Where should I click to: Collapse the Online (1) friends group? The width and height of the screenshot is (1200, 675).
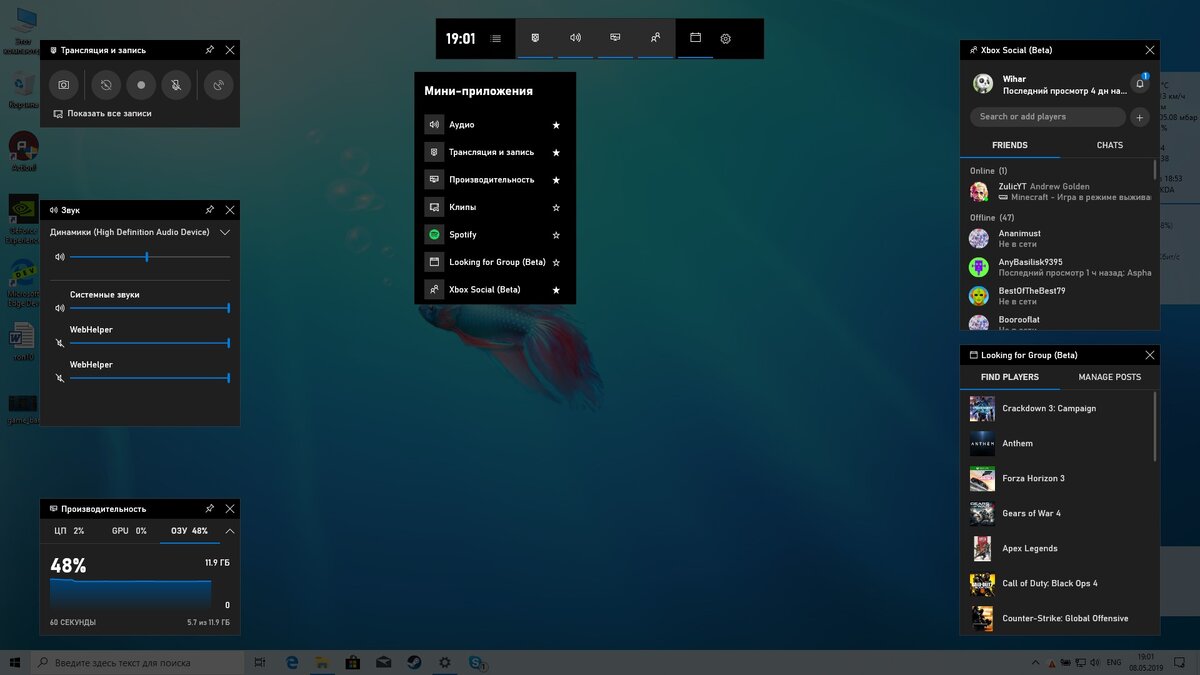coord(989,171)
